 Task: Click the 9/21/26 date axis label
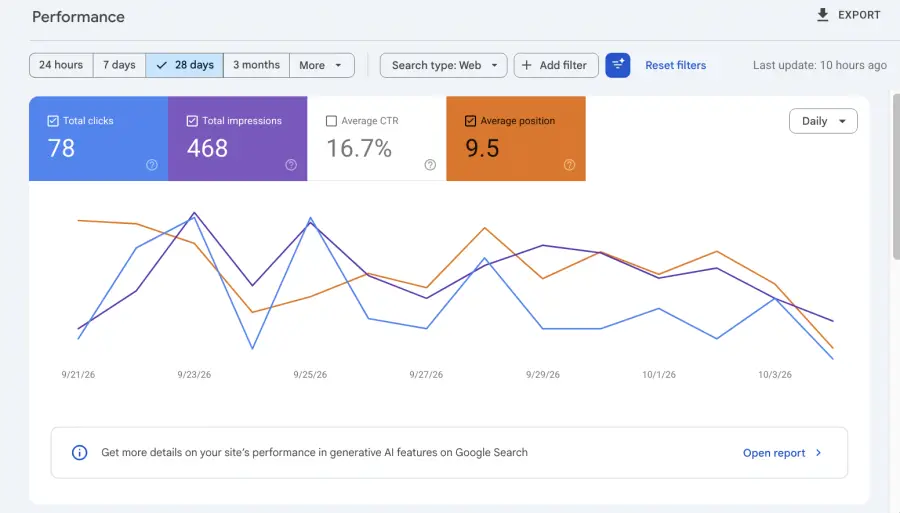click(x=78, y=375)
